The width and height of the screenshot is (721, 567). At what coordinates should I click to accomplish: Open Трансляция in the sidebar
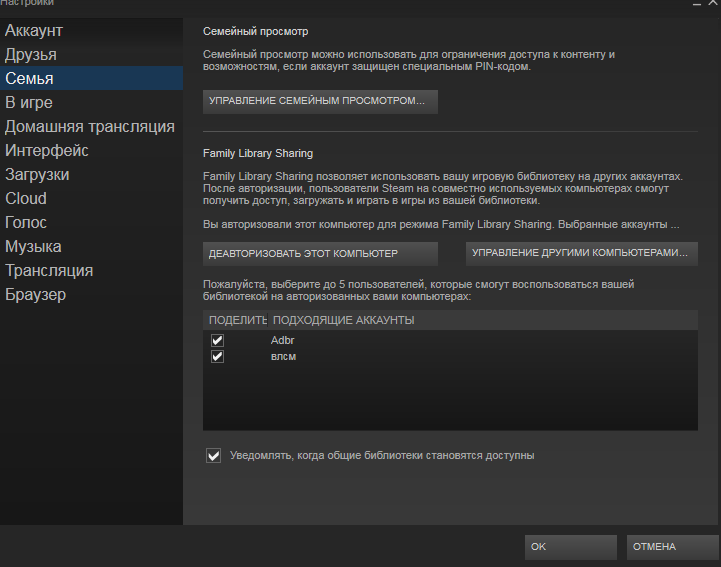49,270
